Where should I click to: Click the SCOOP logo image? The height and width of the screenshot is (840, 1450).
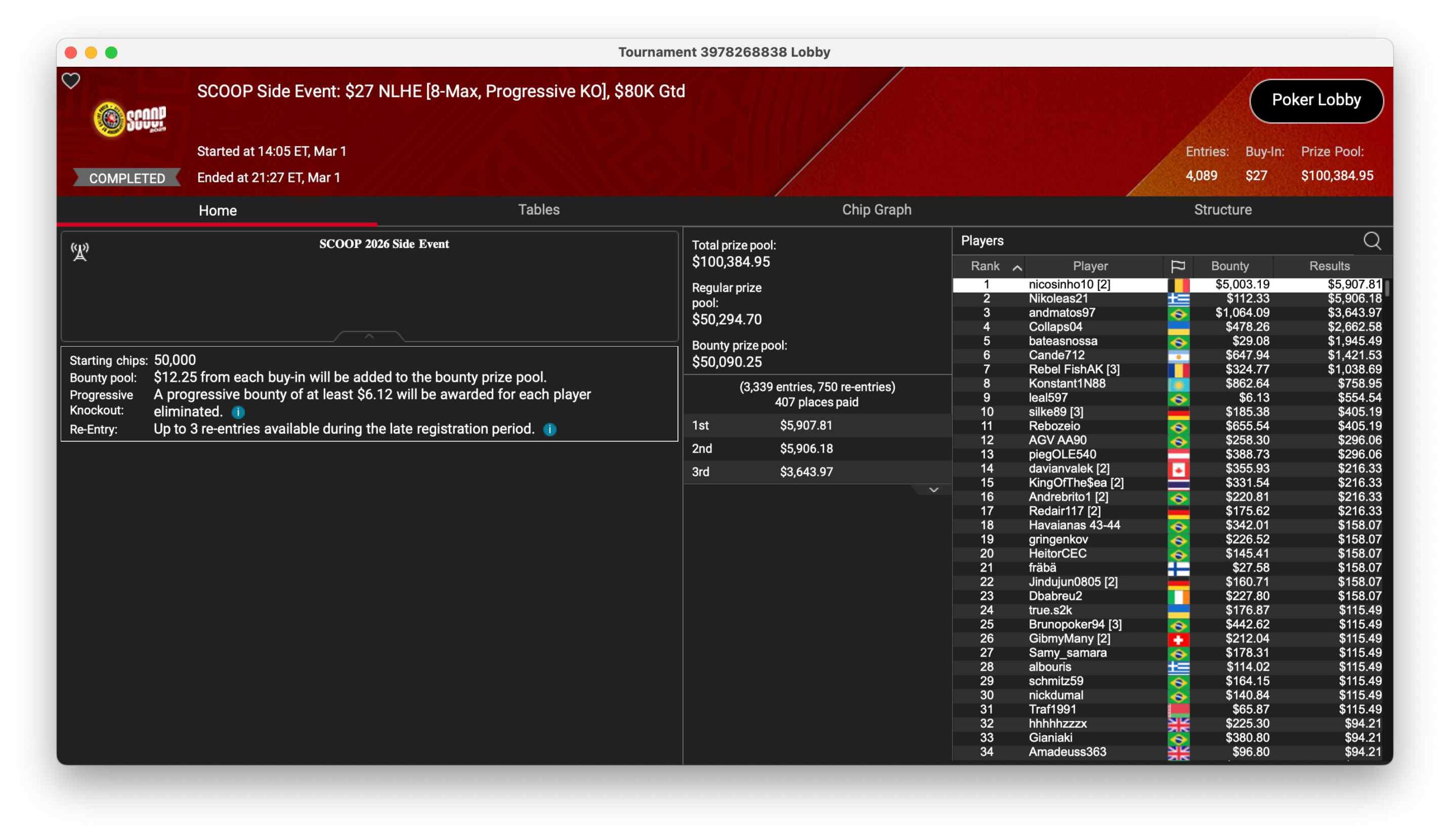(x=130, y=119)
